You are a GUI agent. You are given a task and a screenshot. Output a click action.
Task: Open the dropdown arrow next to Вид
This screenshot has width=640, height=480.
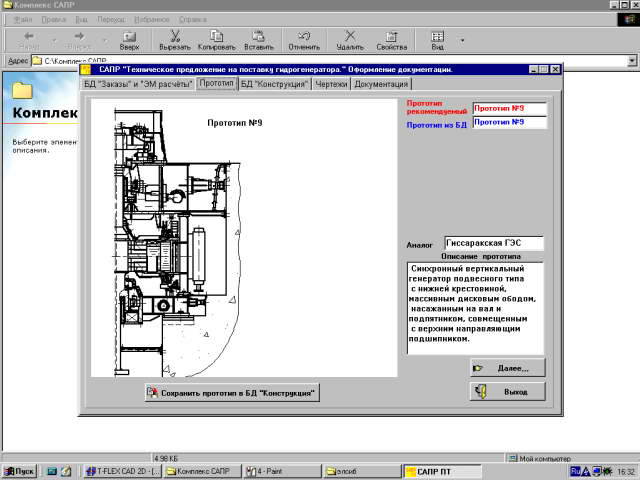[462, 40]
